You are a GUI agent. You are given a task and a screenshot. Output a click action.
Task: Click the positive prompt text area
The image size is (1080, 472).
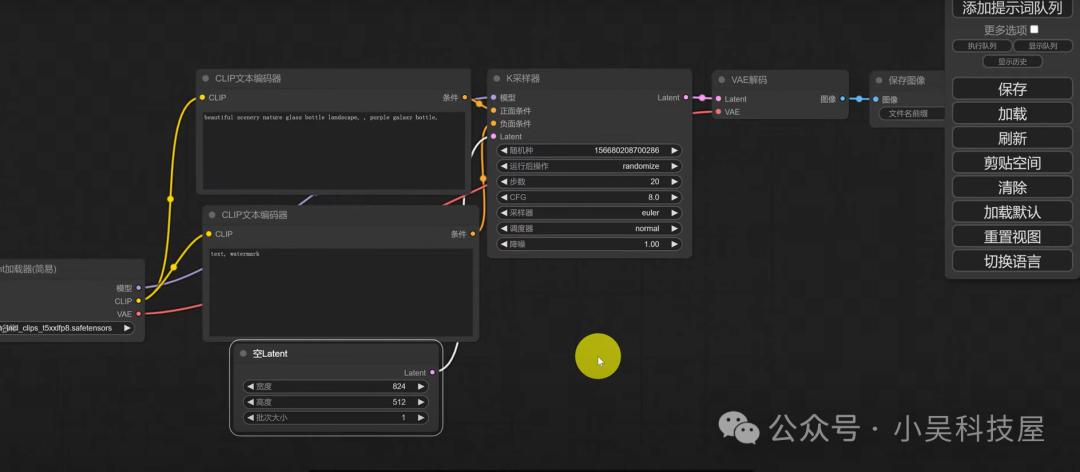(333, 150)
